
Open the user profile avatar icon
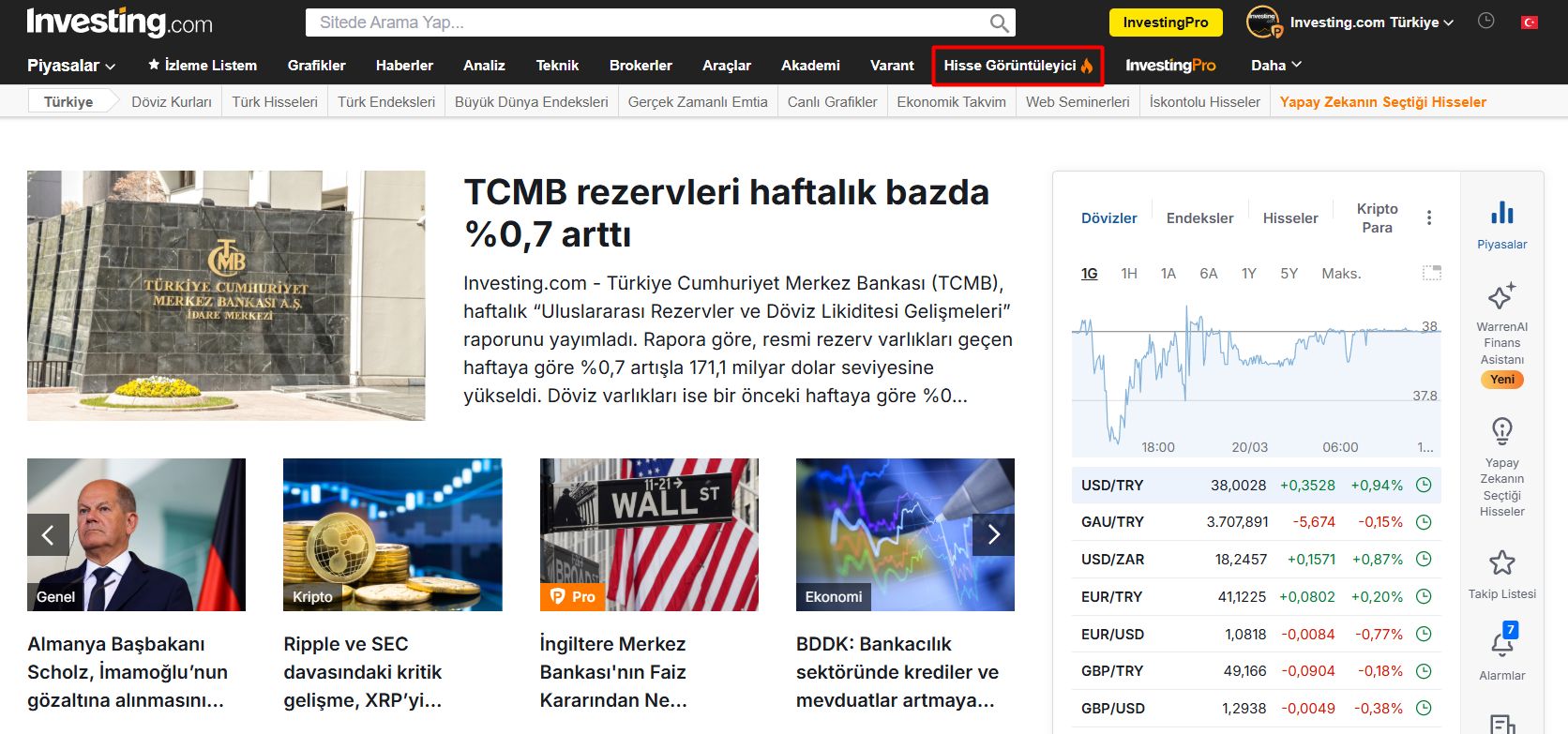[x=1263, y=22]
